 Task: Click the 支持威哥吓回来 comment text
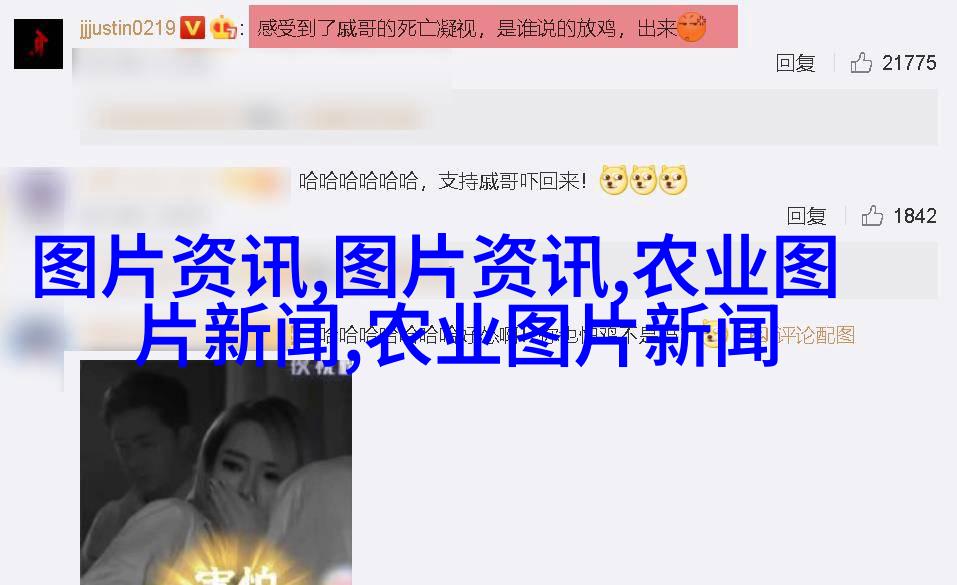pyautogui.click(x=511, y=181)
